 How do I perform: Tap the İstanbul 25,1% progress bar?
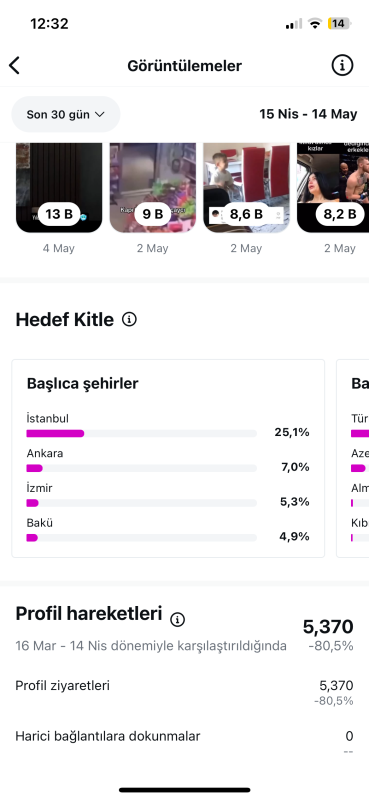(141, 433)
